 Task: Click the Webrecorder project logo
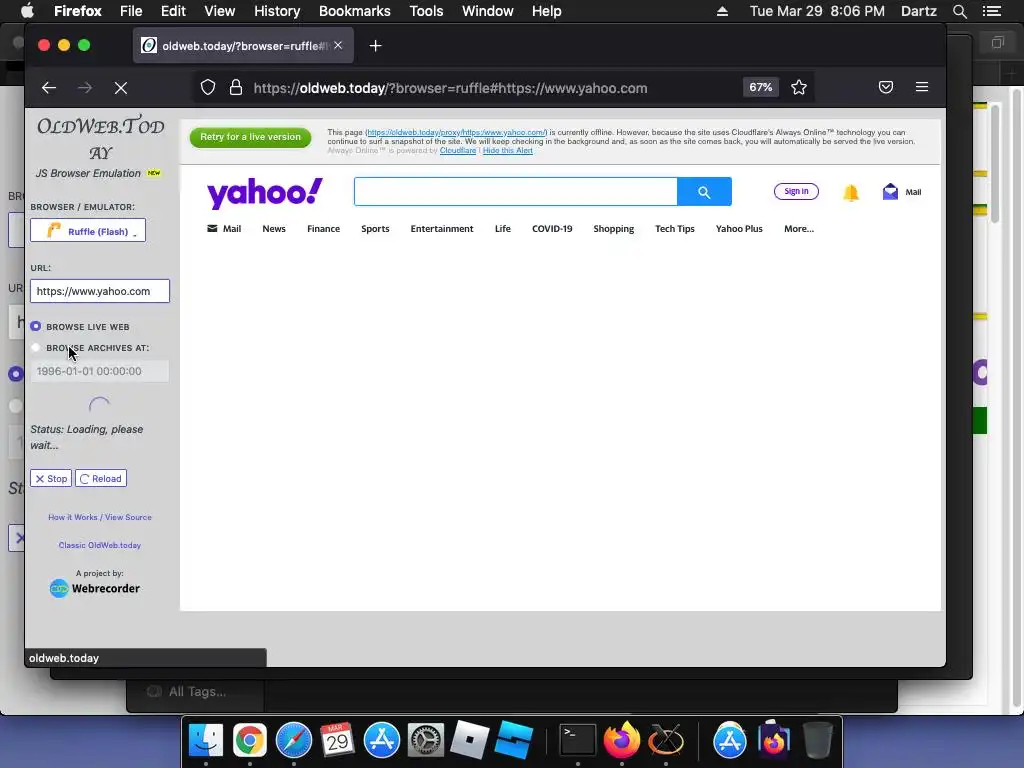coord(95,588)
